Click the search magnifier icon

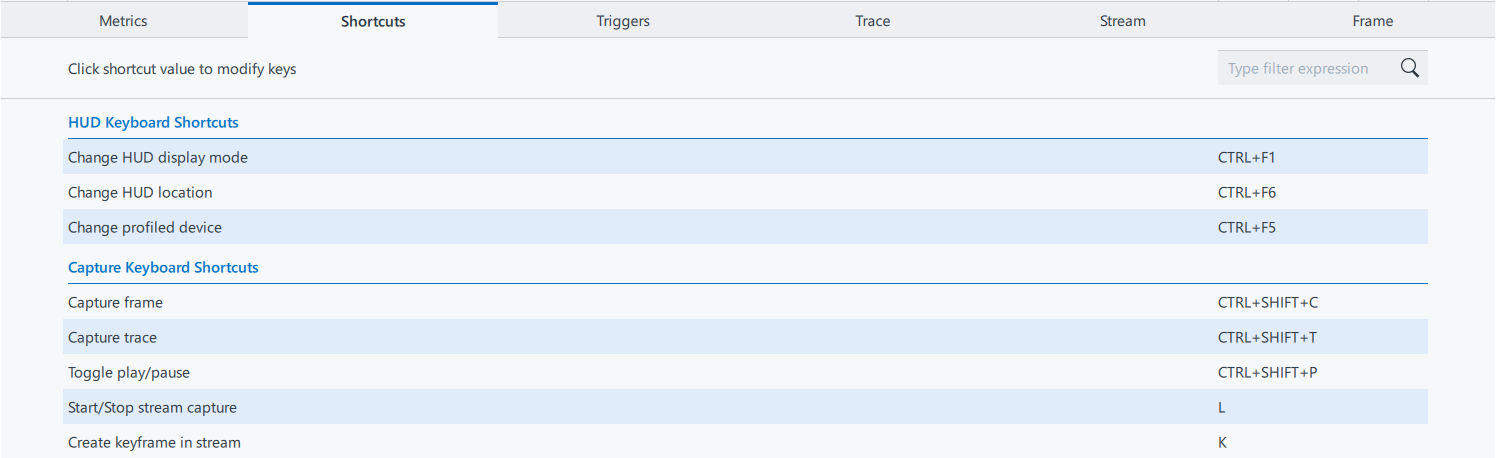tap(1410, 68)
